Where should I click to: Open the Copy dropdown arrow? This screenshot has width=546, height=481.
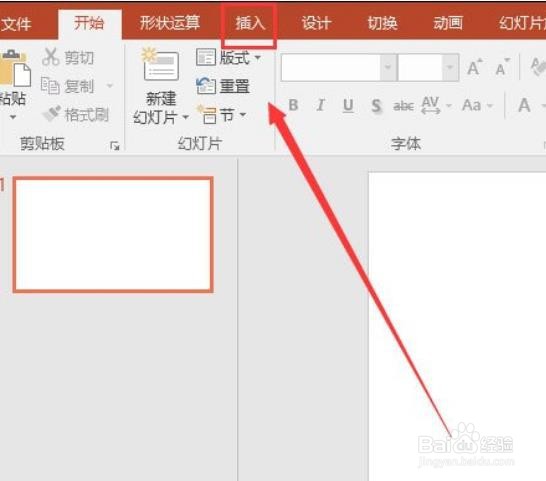[110, 86]
